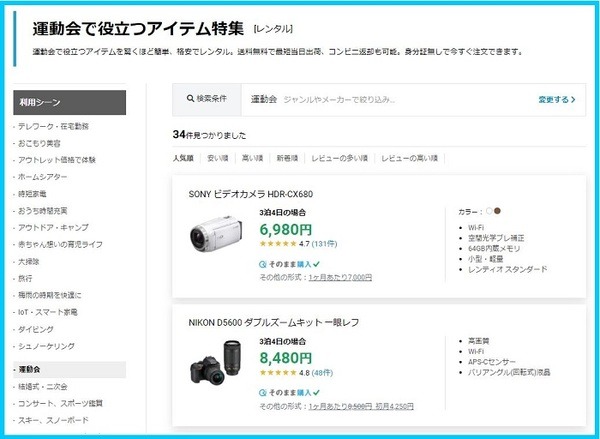The image size is (600, 439).
Task: Click APS-Cセンサー feature bullet
Action: click(x=492, y=362)
